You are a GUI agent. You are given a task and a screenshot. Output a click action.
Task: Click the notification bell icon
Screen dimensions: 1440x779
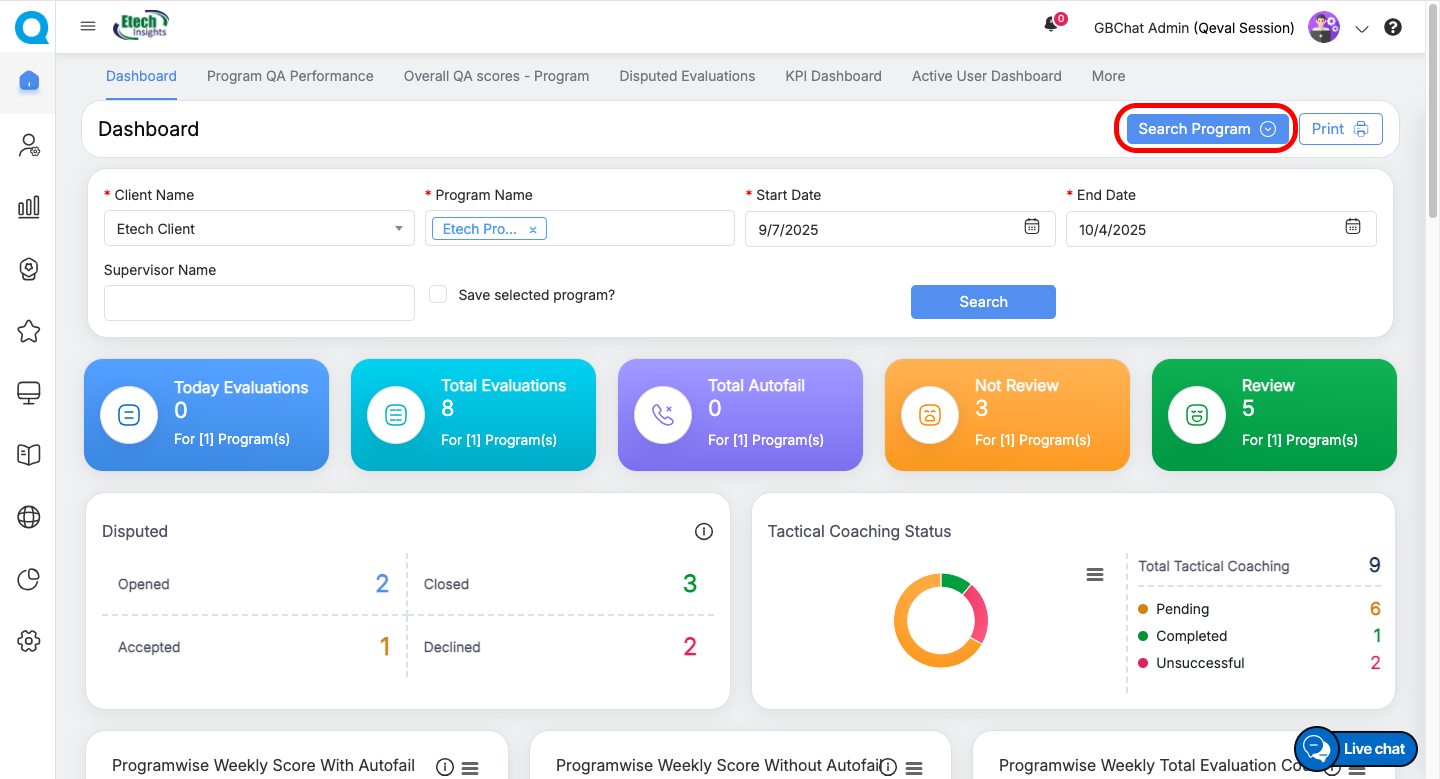point(1051,26)
